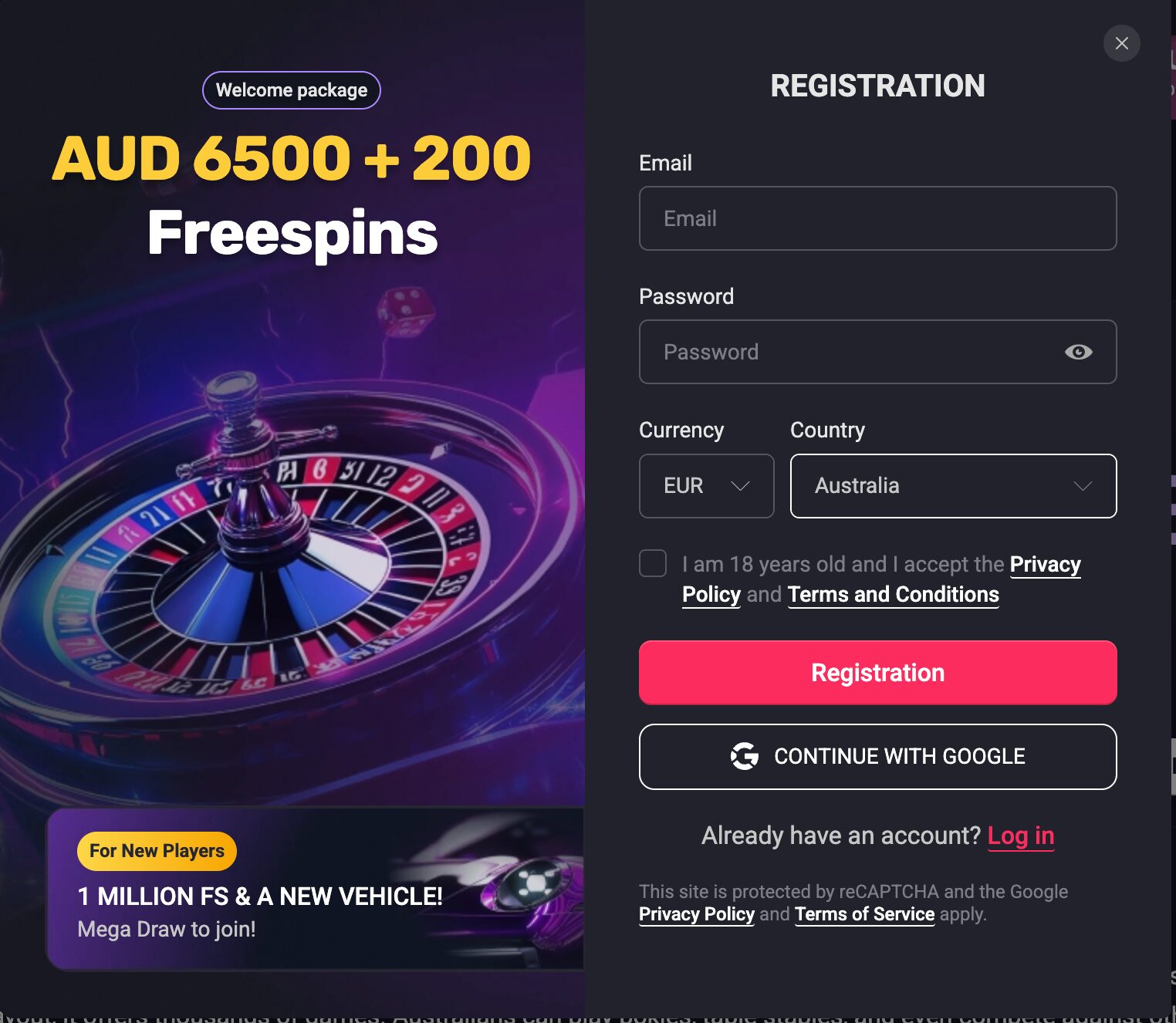Screen dimensions: 1176x1023
Task: Click the Registration submit button
Action: pos(877,672)
